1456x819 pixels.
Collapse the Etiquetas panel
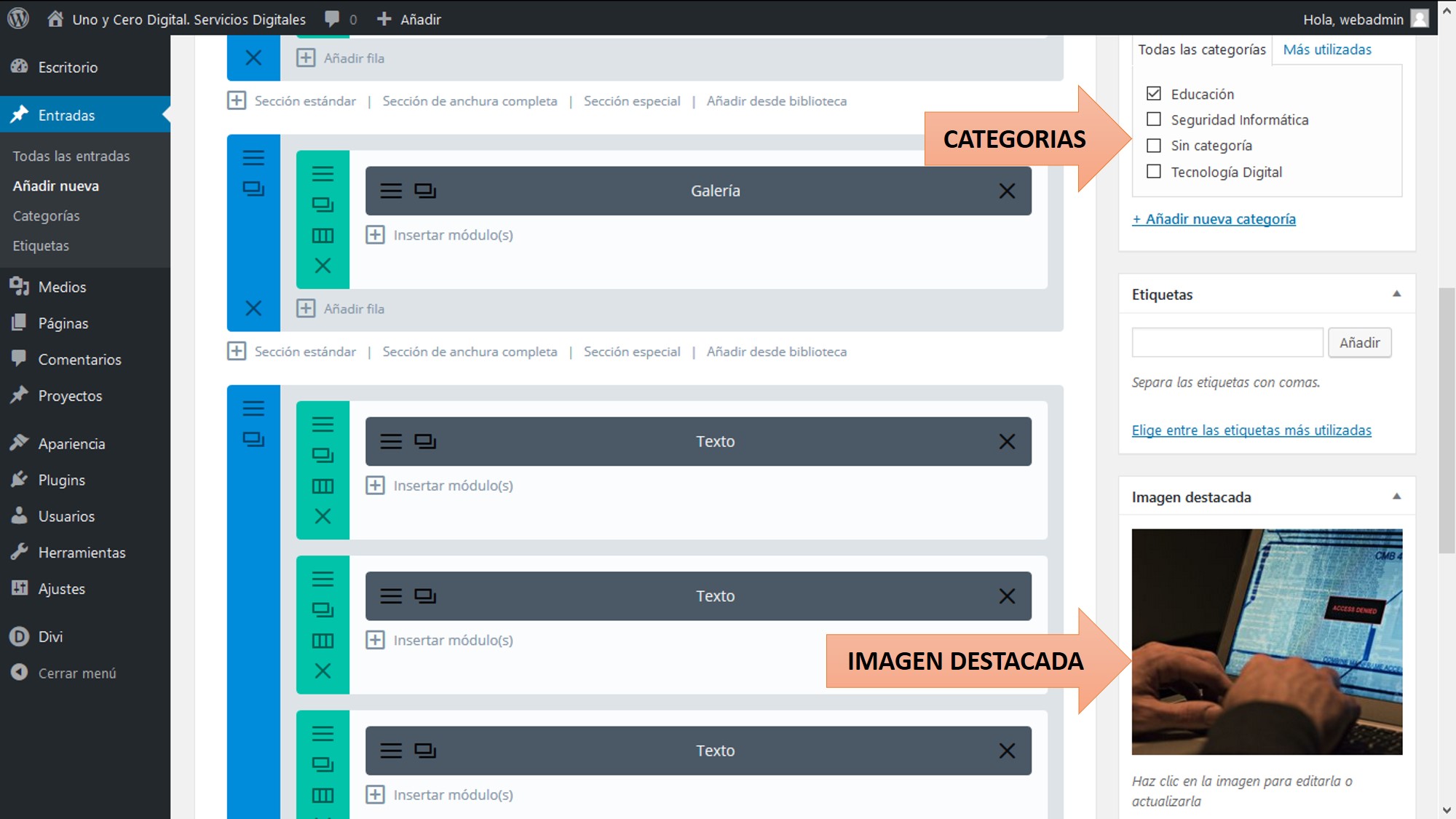1396,294
